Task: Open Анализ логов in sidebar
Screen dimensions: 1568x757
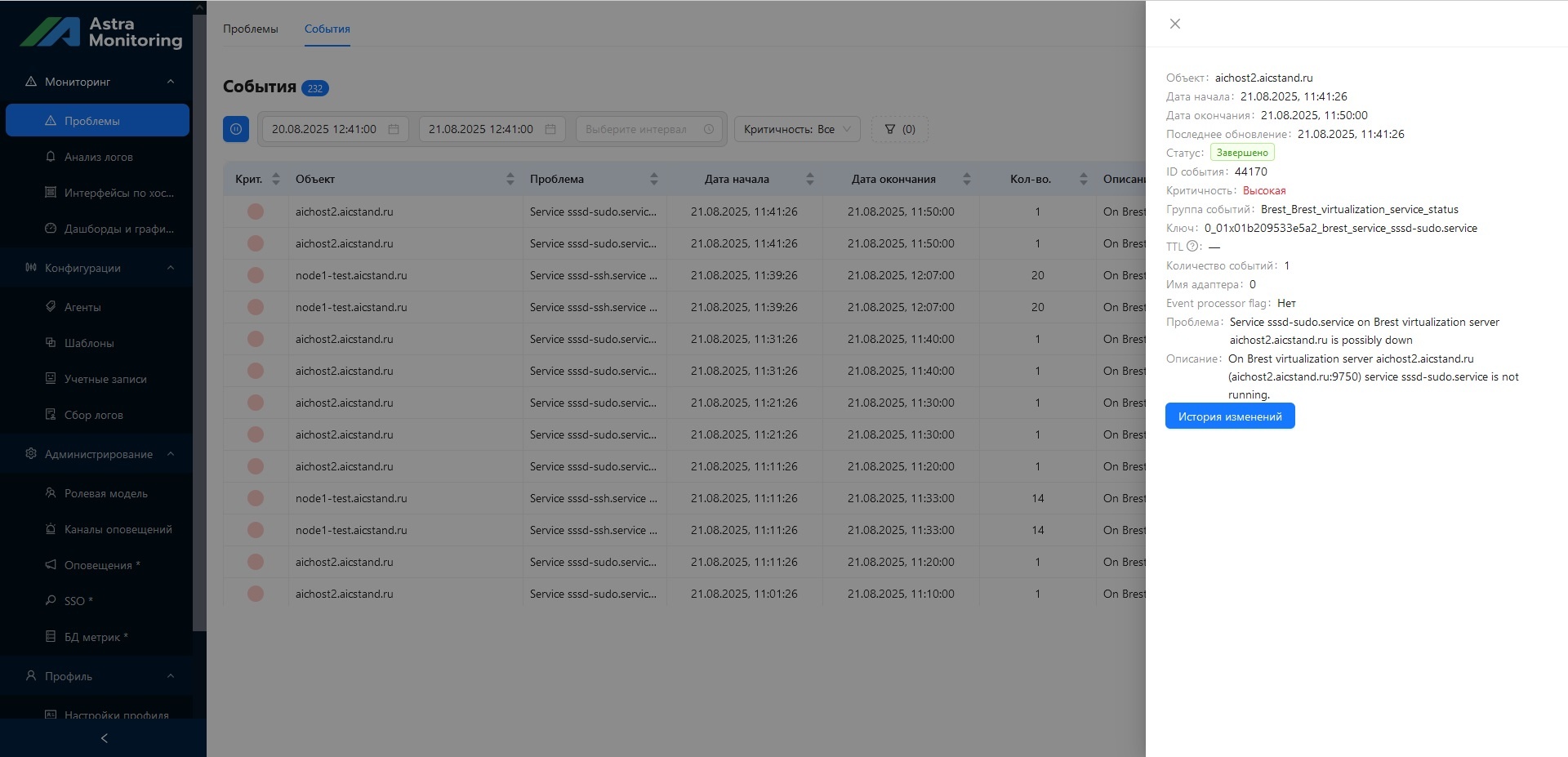Action: click(x=97, y=157)
